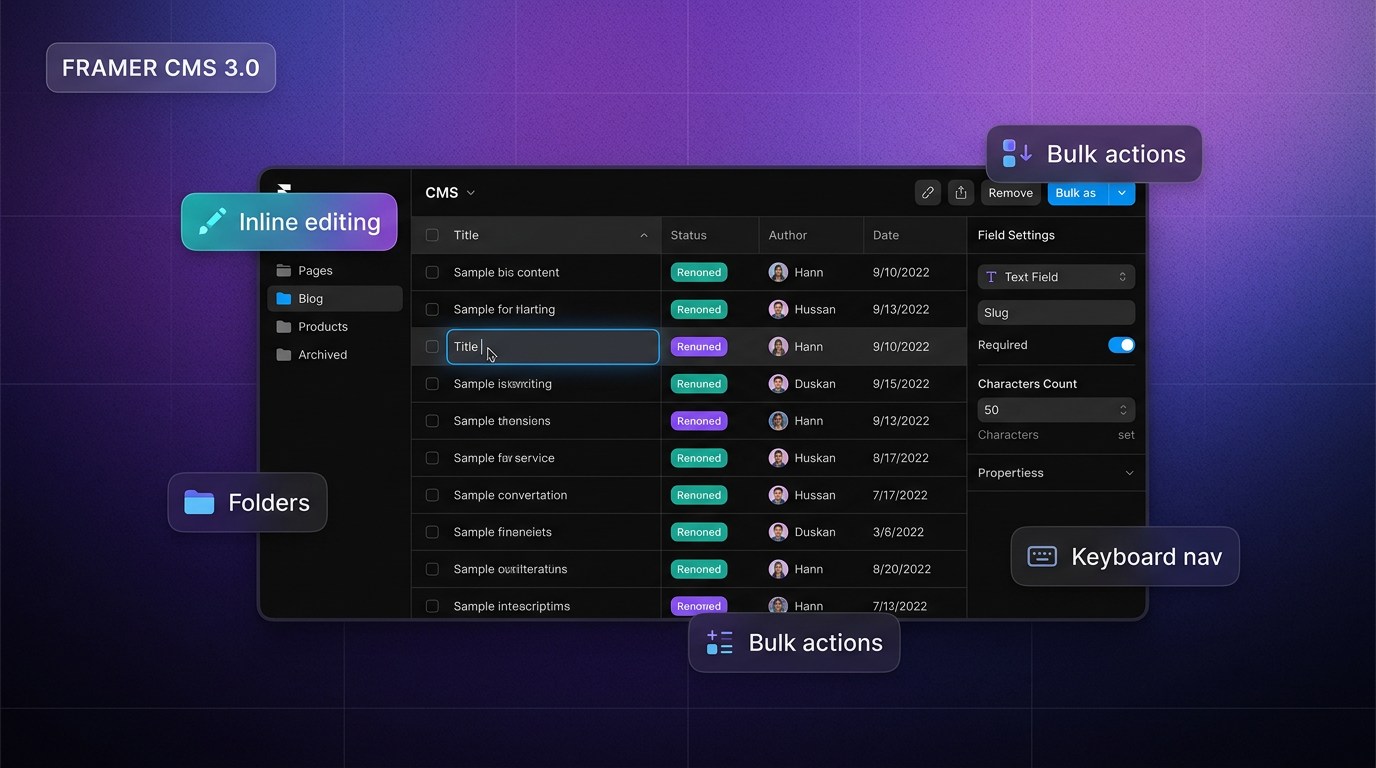Click the purple Renoned badge in the Sample thonsions row
Viewport: 1376px width, 768px height.
point(699,421)
